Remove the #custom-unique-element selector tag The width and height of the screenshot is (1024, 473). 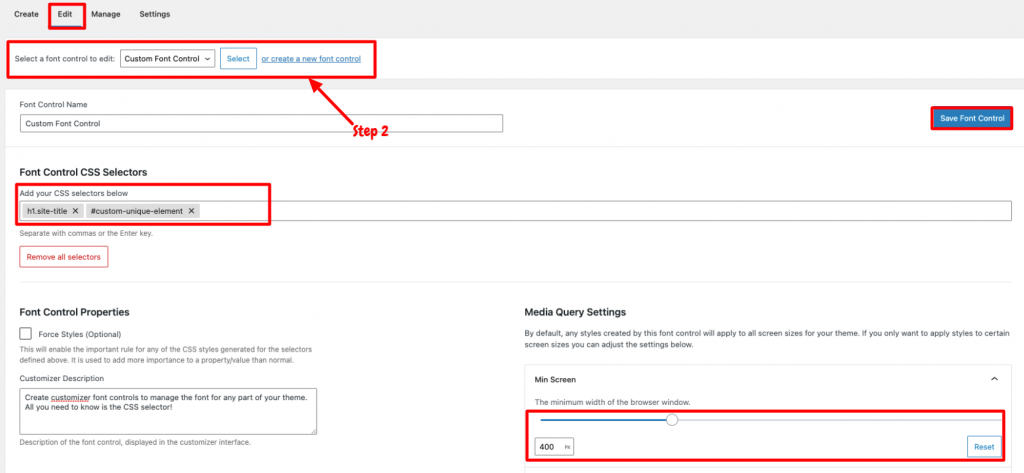point(191,211)
